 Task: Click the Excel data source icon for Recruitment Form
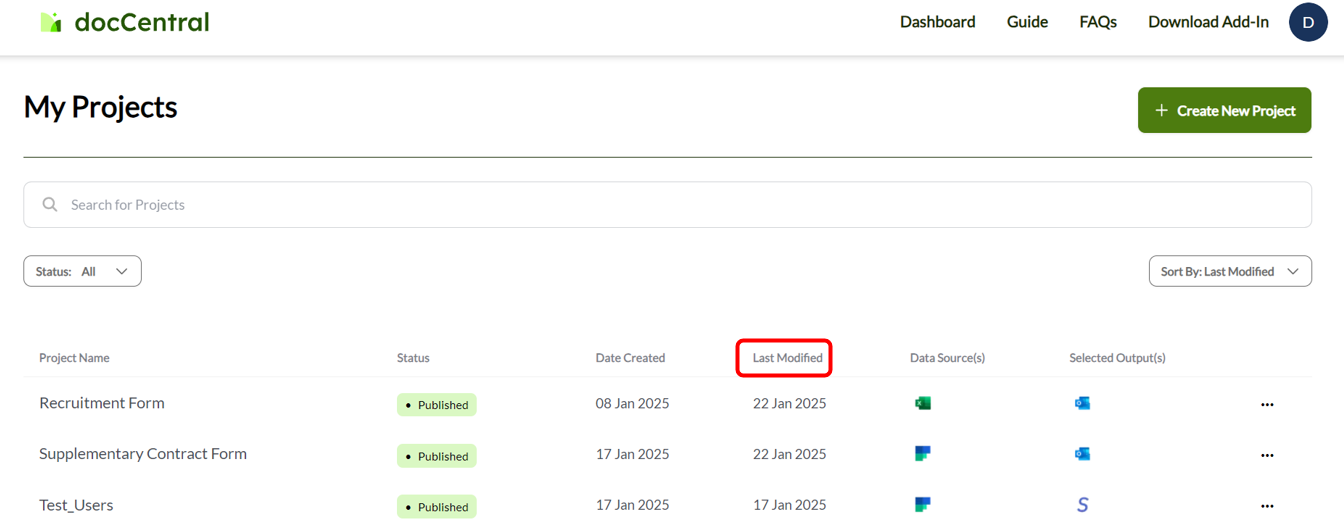(x=923, y=403)
